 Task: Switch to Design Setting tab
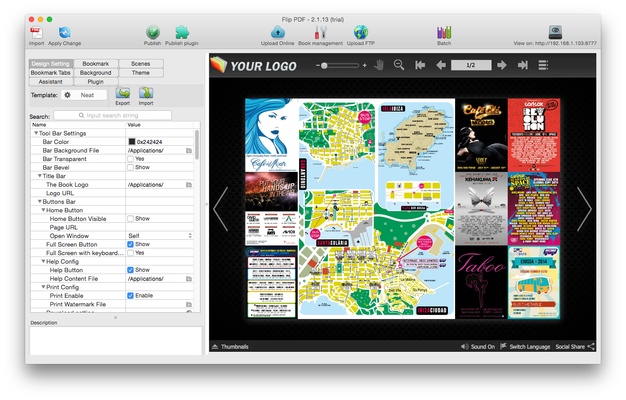[x=51, y=64]
